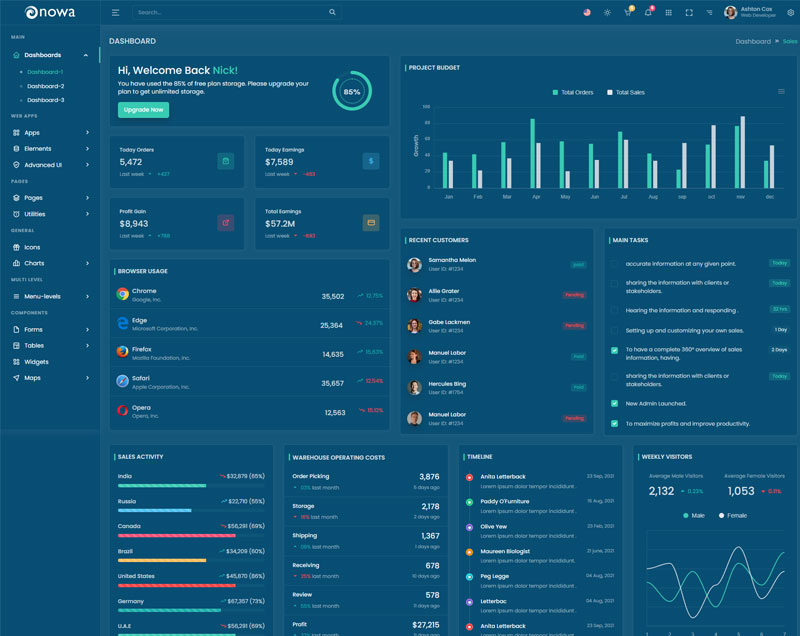Check the 'accurate information at any given point' task

click(614, 264)
